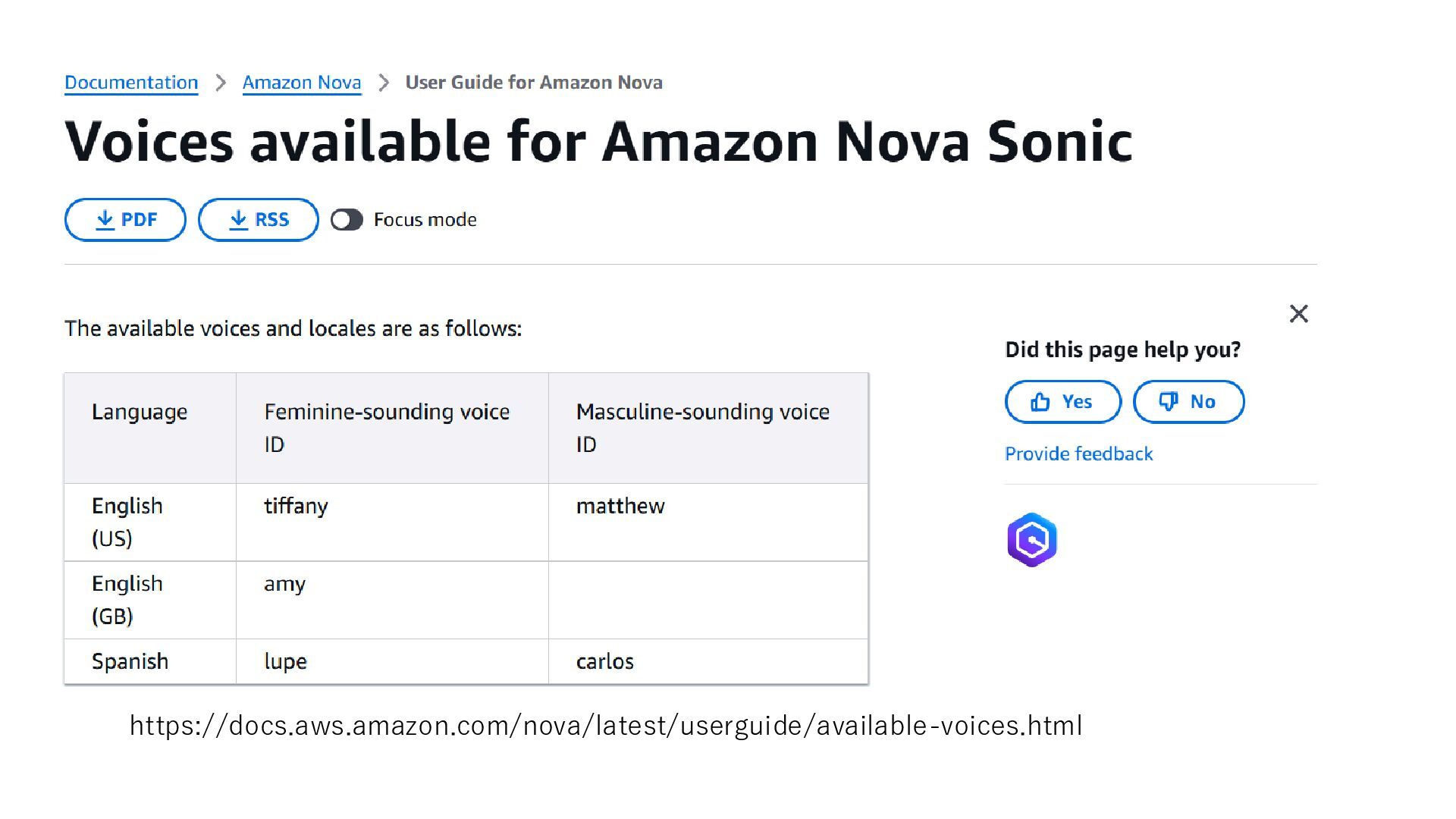
Task: Click the chevron after Documentation breadcrumb
Action: tap(221, 83)
